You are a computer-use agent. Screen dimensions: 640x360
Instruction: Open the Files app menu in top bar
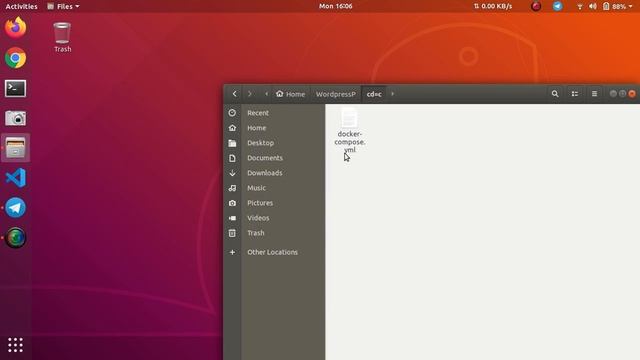pos(63,6)
